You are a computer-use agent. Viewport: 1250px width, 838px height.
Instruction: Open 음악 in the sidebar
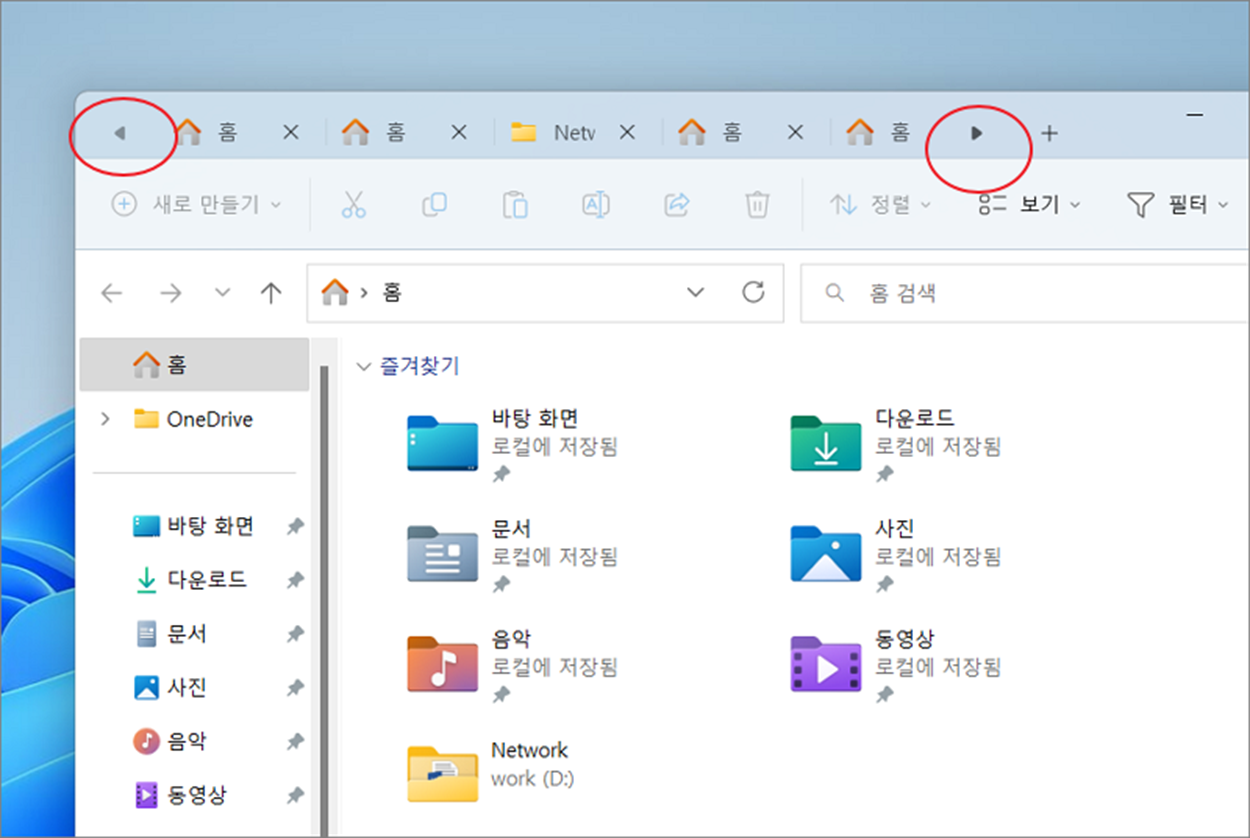click(171, 742)
